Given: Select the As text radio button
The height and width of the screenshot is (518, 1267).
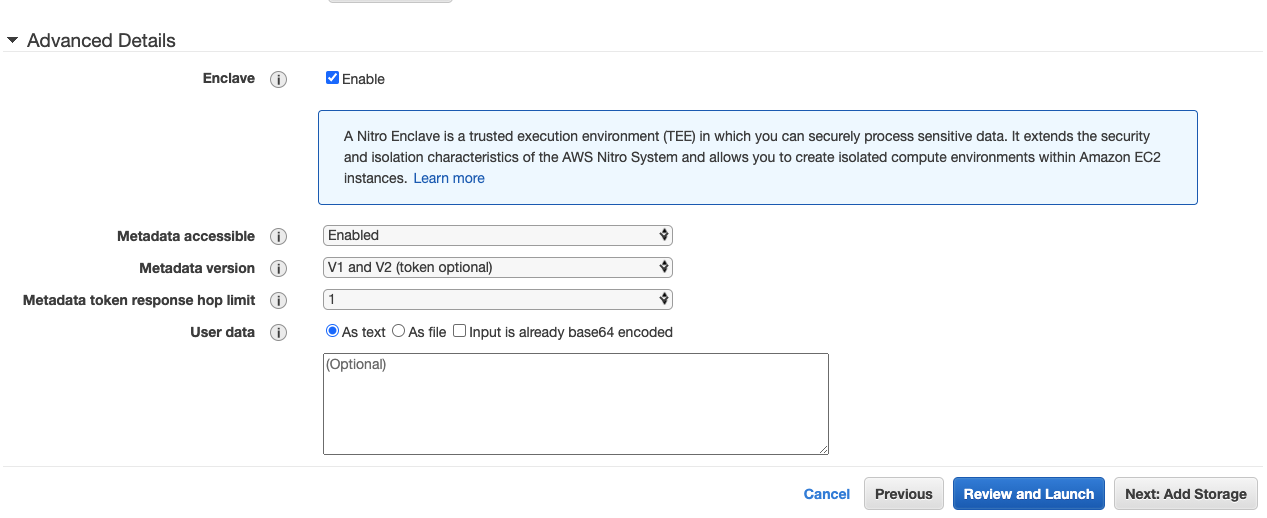Looking at the screenshot, I should tap(333, 331).
